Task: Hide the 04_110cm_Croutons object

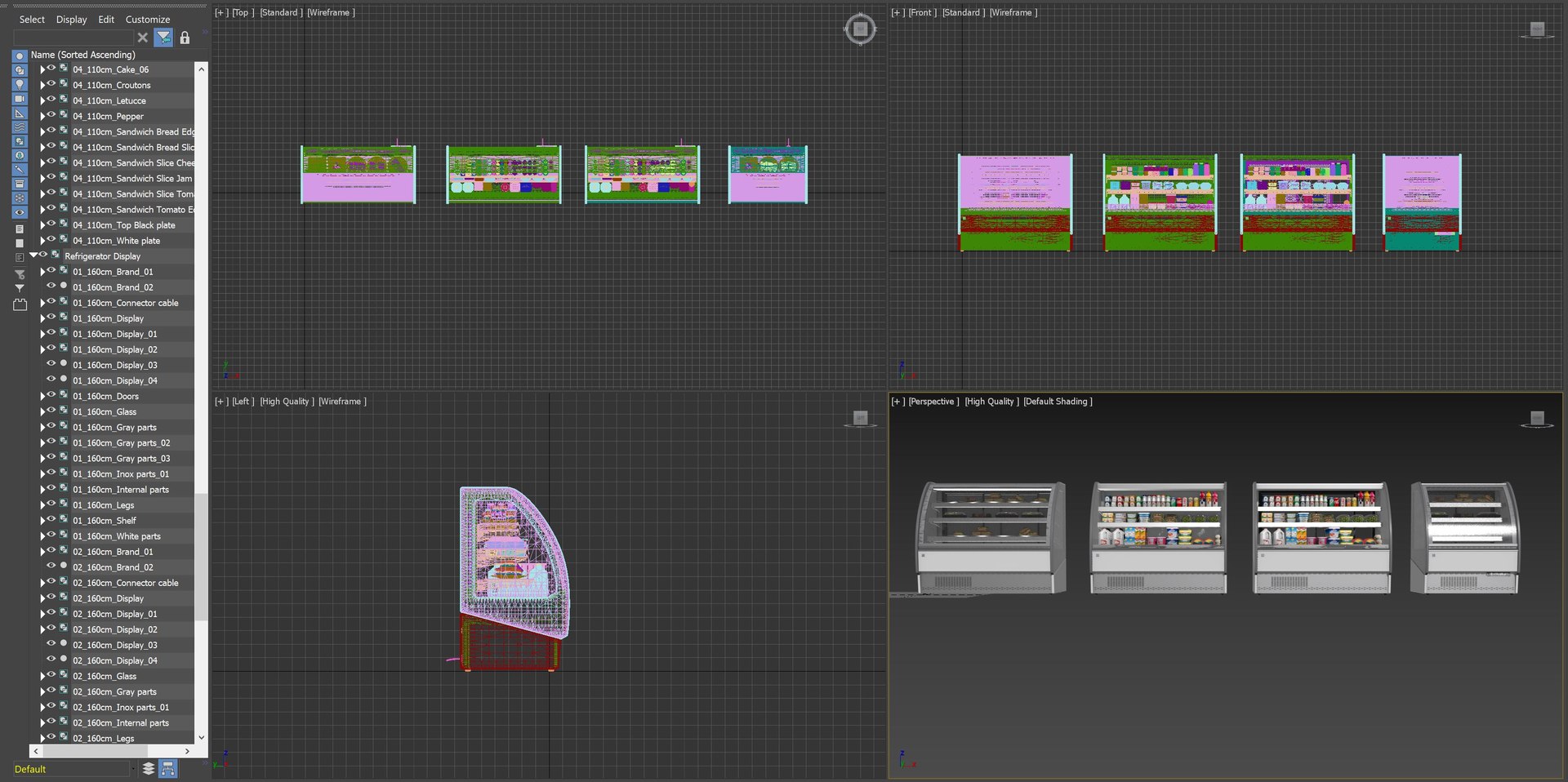Action: click(51, 84)
